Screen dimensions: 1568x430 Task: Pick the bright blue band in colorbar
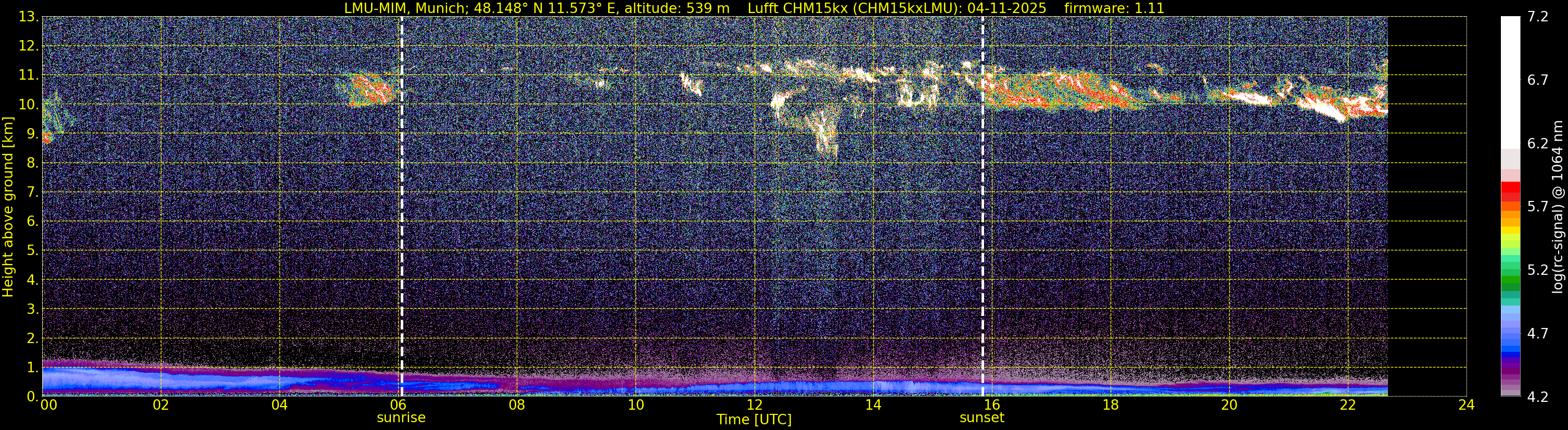coord(1510,348)
